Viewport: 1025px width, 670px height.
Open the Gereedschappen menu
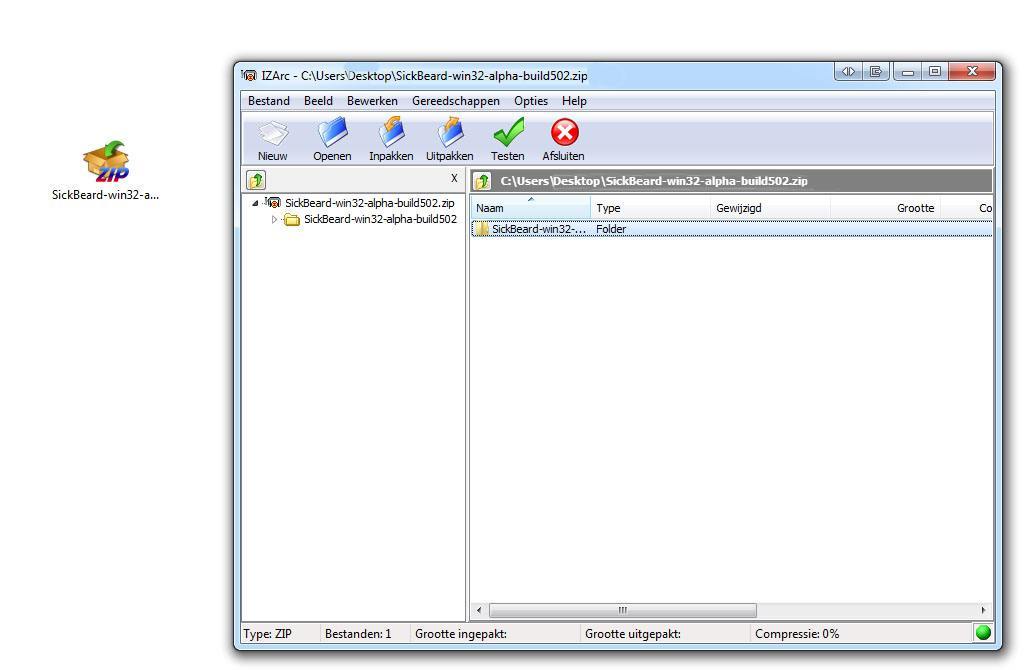tap(456, 101)
